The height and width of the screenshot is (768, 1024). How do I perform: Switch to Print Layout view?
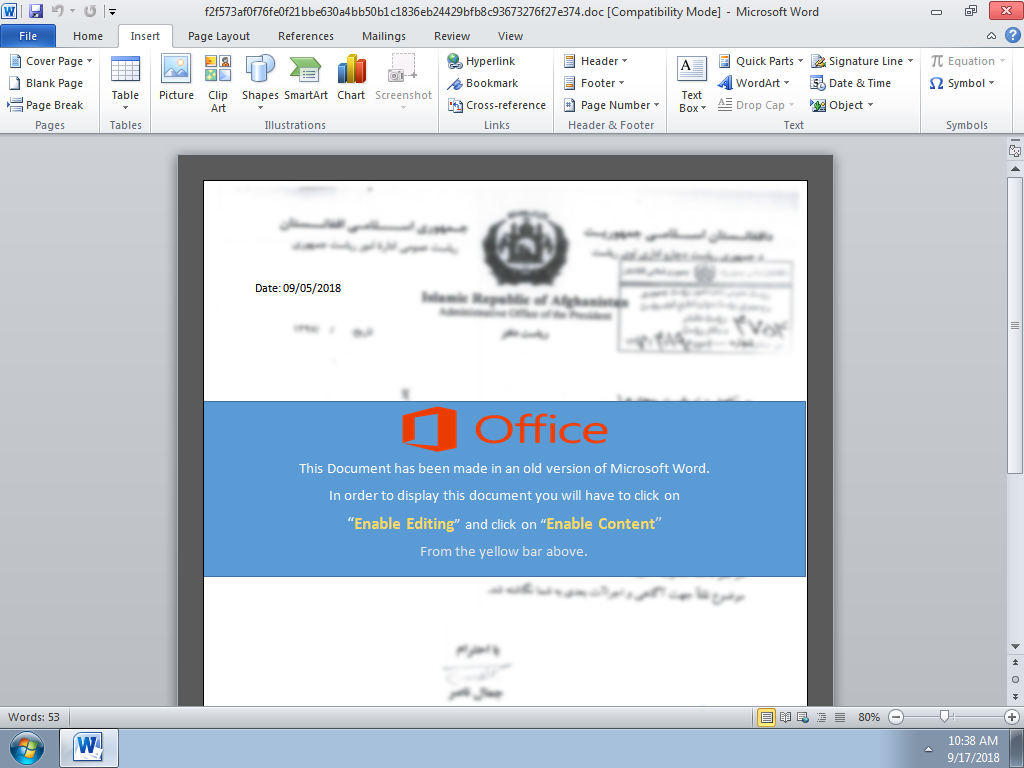[766, 717]
